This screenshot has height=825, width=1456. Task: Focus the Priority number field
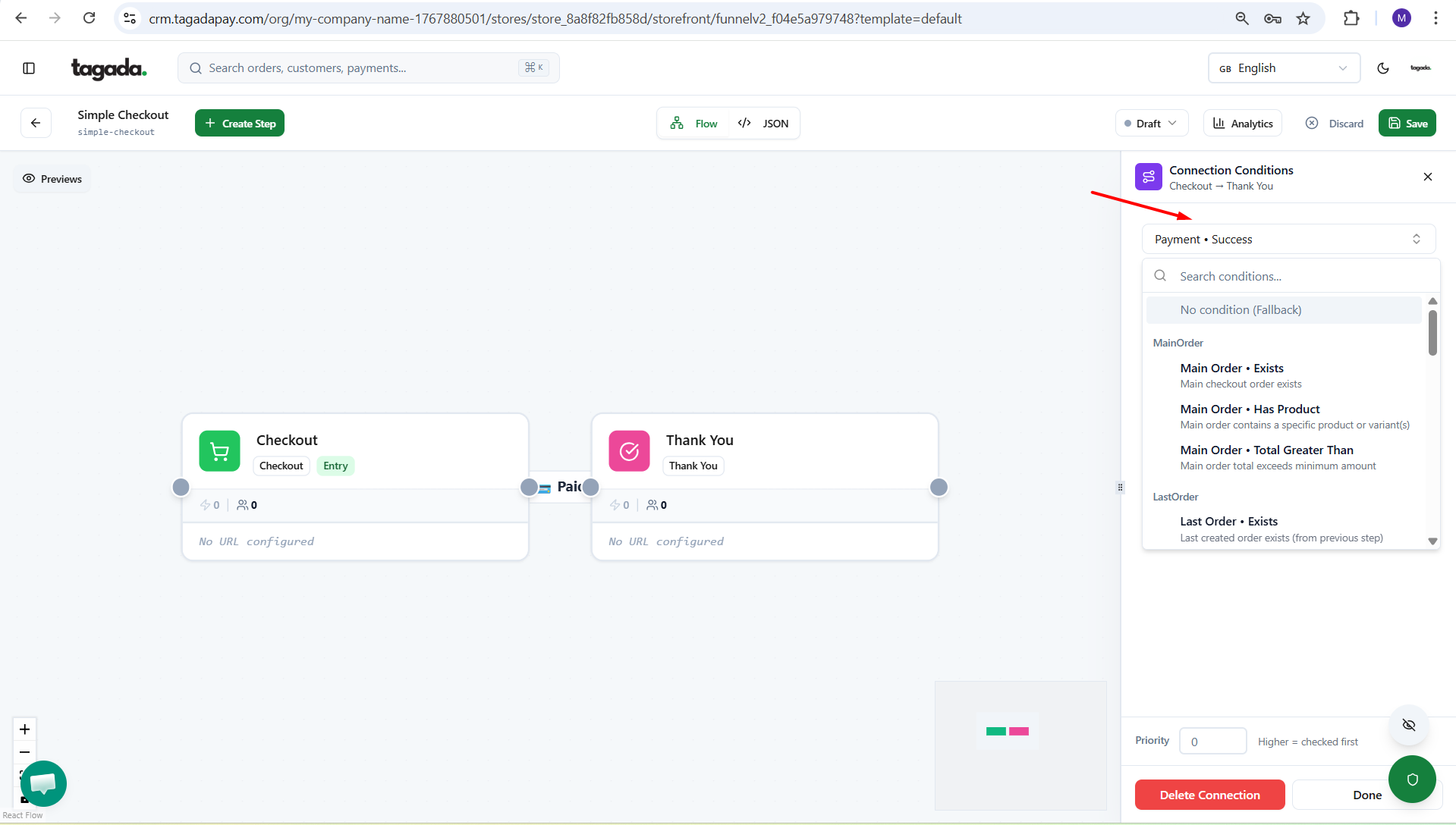1212,742
